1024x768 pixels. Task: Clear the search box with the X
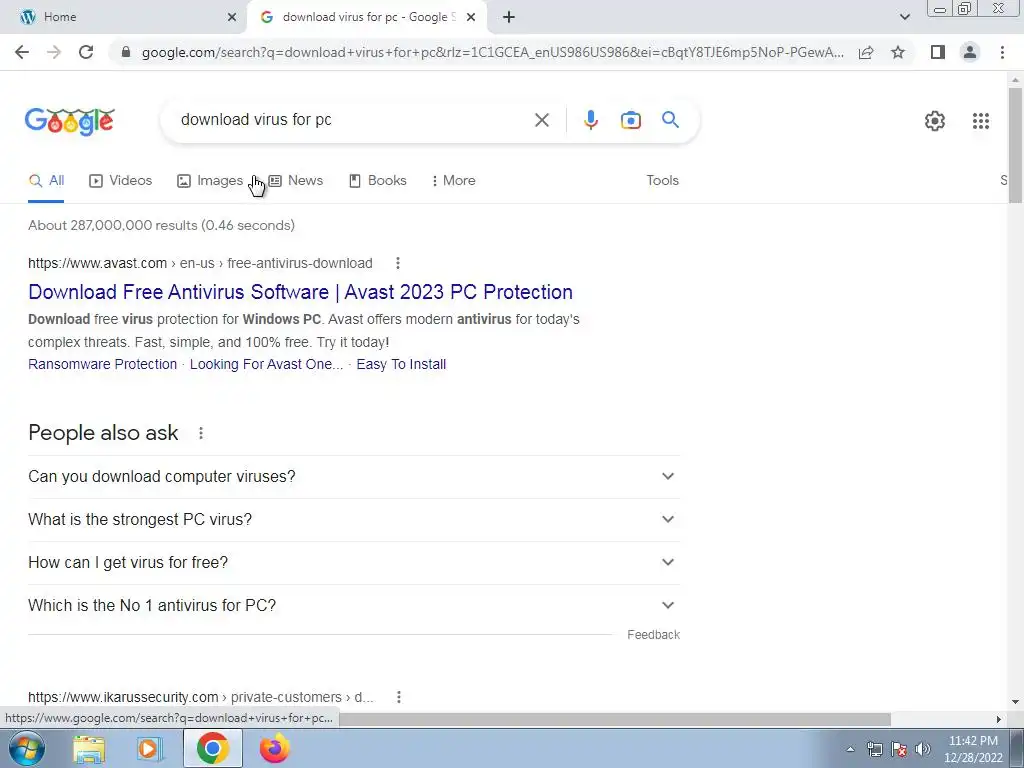(541, 120)
